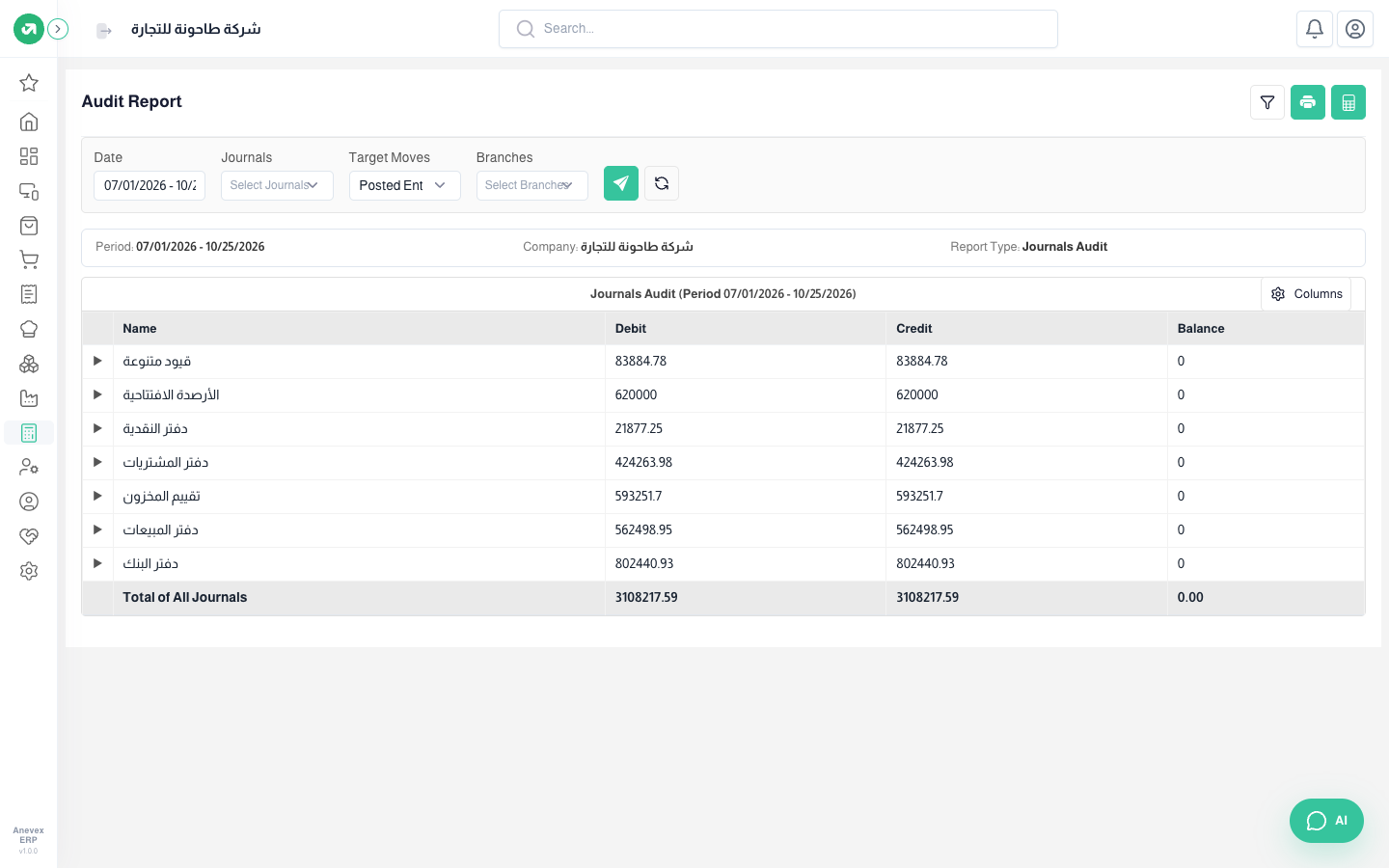Expand the sidebar with chevron arrow
This screenshot has height=868, width=1389.
coord(58,29)
